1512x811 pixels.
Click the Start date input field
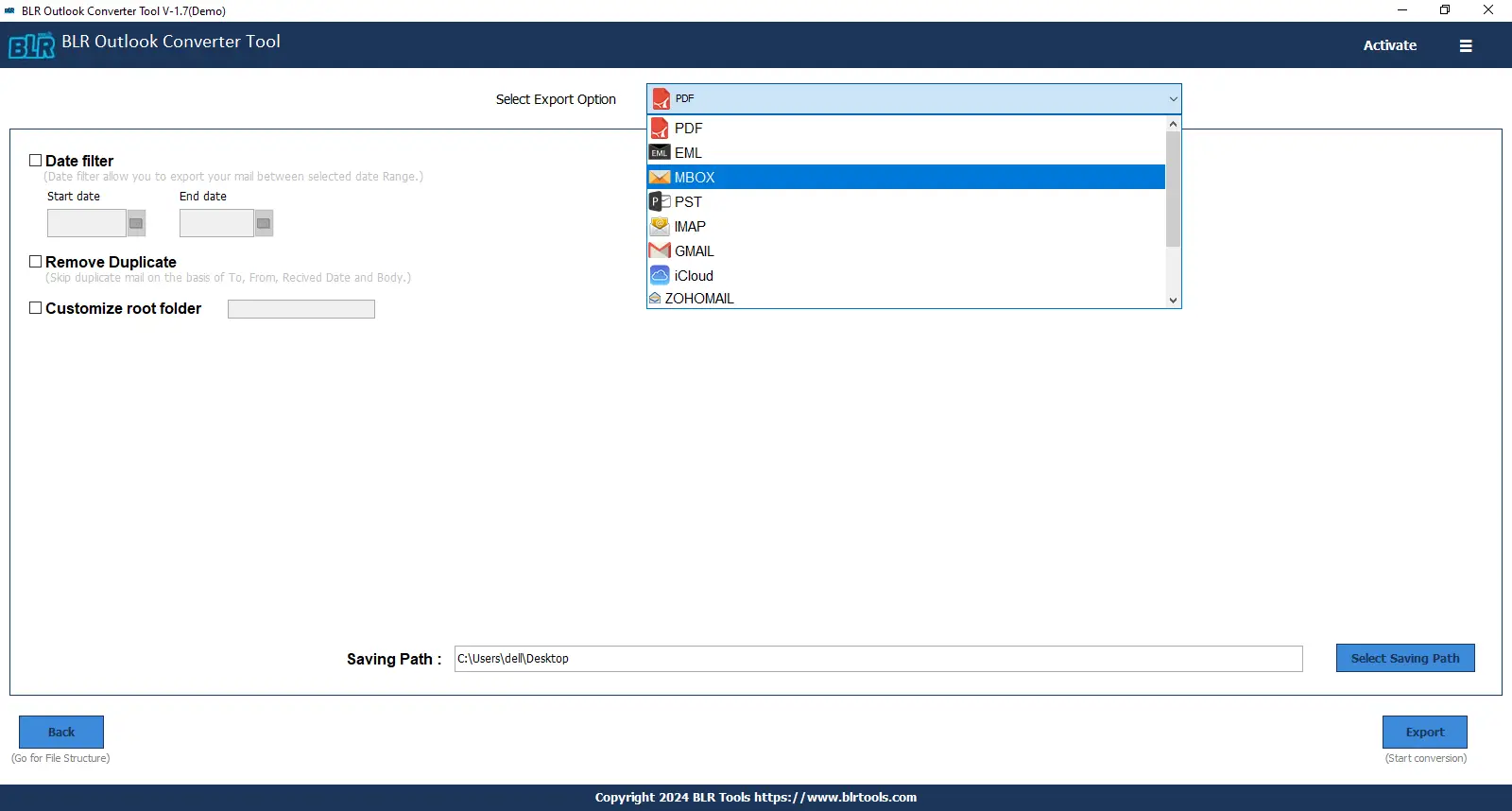point(87,223)
